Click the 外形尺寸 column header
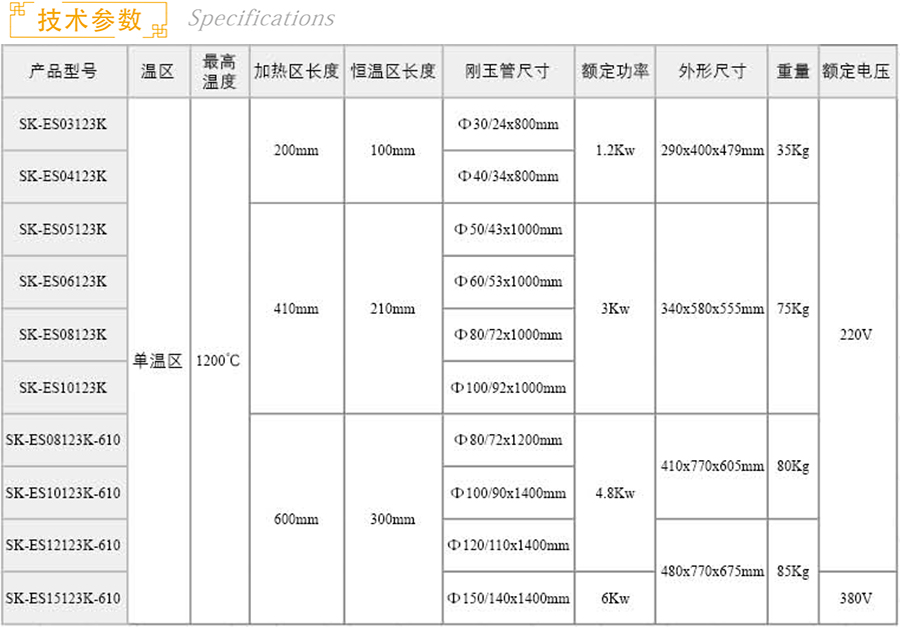900x627 pixels. click(x=711, y=71)
